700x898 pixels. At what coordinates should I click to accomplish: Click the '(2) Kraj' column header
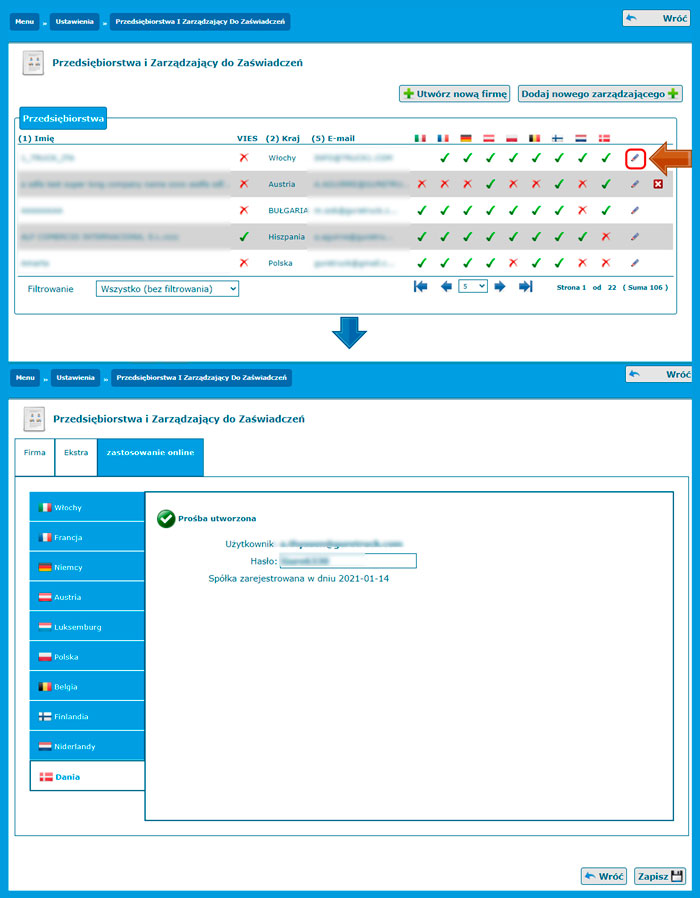282,139
